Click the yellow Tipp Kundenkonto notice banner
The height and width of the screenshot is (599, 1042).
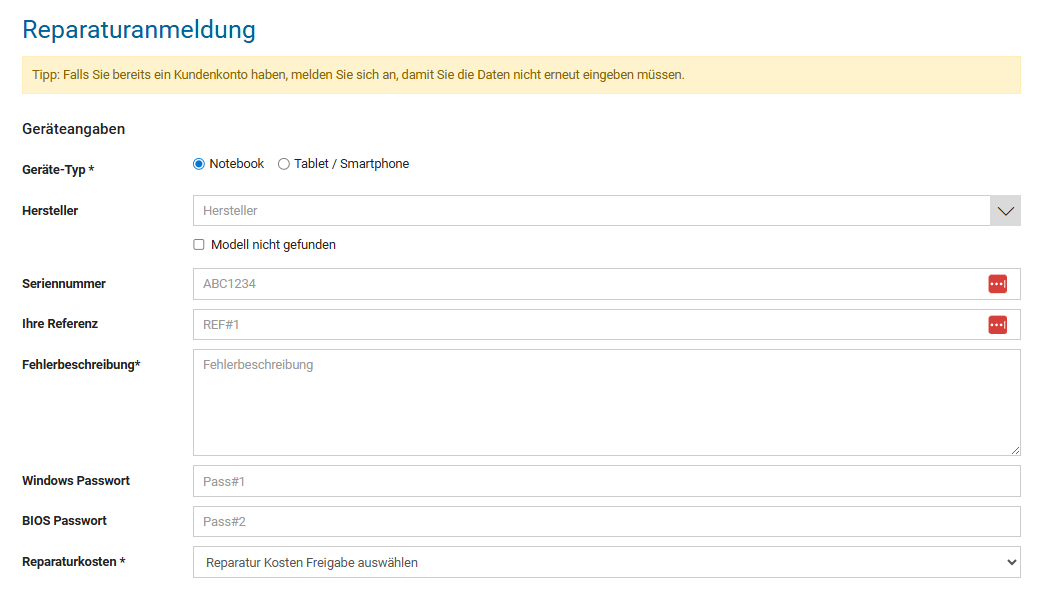pyautogui.click(x=521, y=75)
